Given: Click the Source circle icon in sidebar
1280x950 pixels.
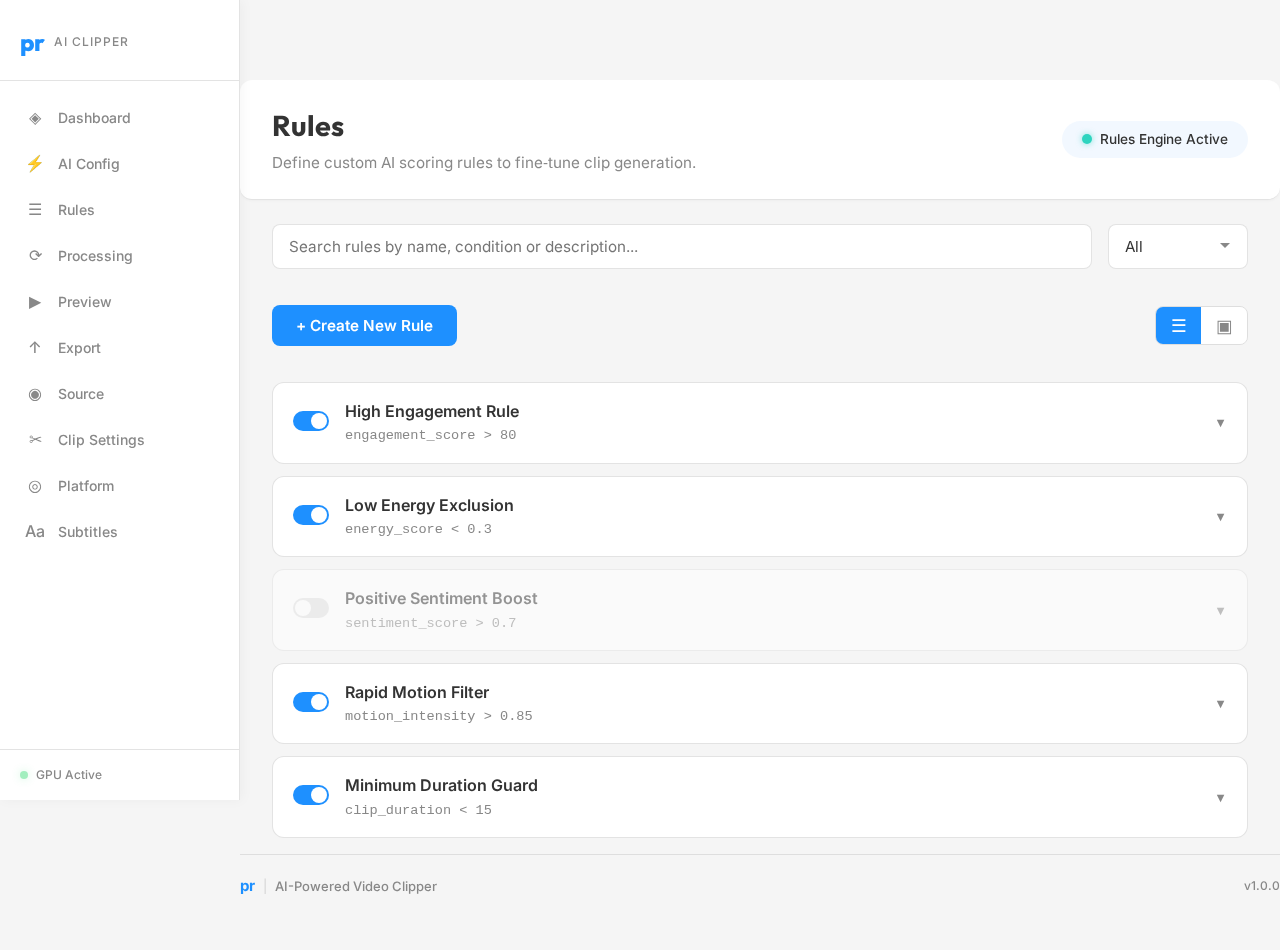Looking at the screenshot, I should point(35,394).
